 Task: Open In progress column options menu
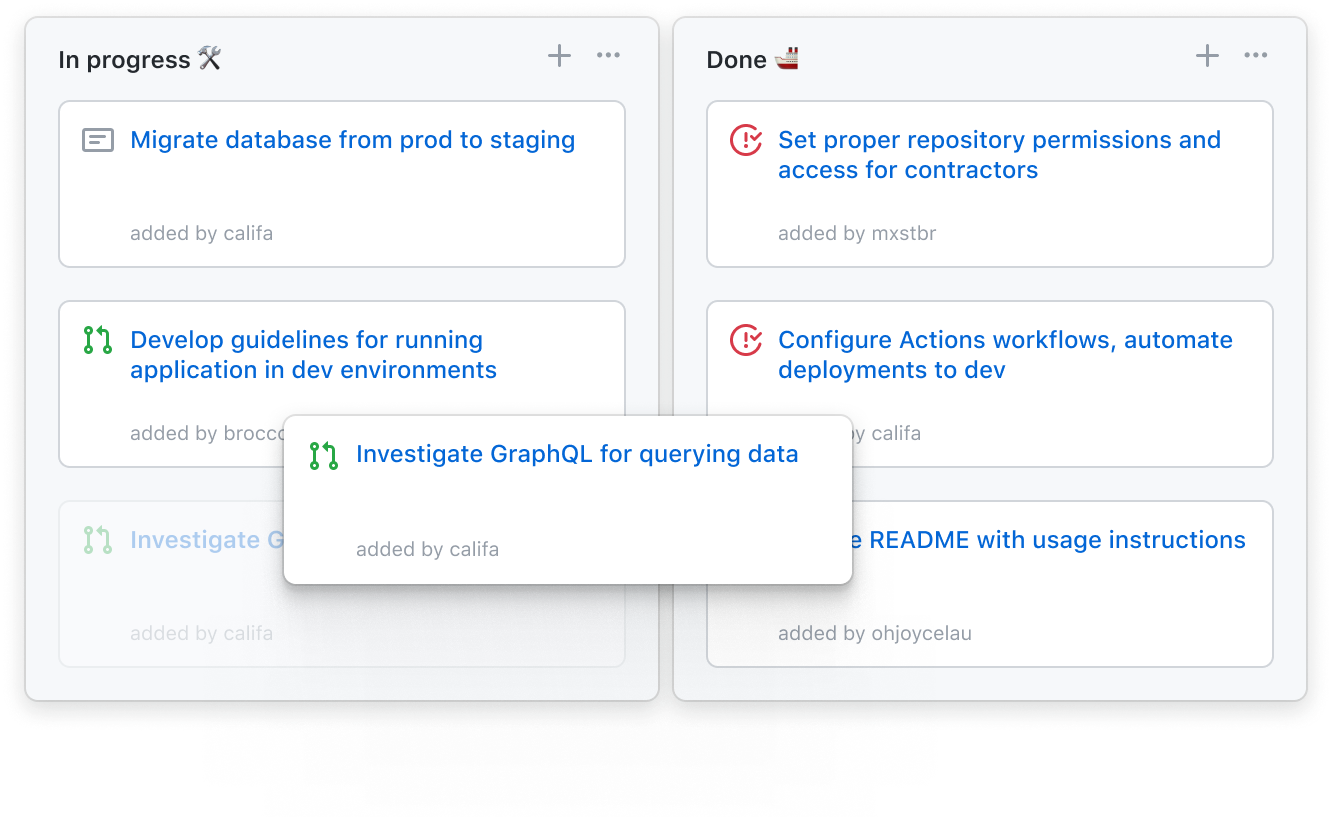tap(608, 56)
